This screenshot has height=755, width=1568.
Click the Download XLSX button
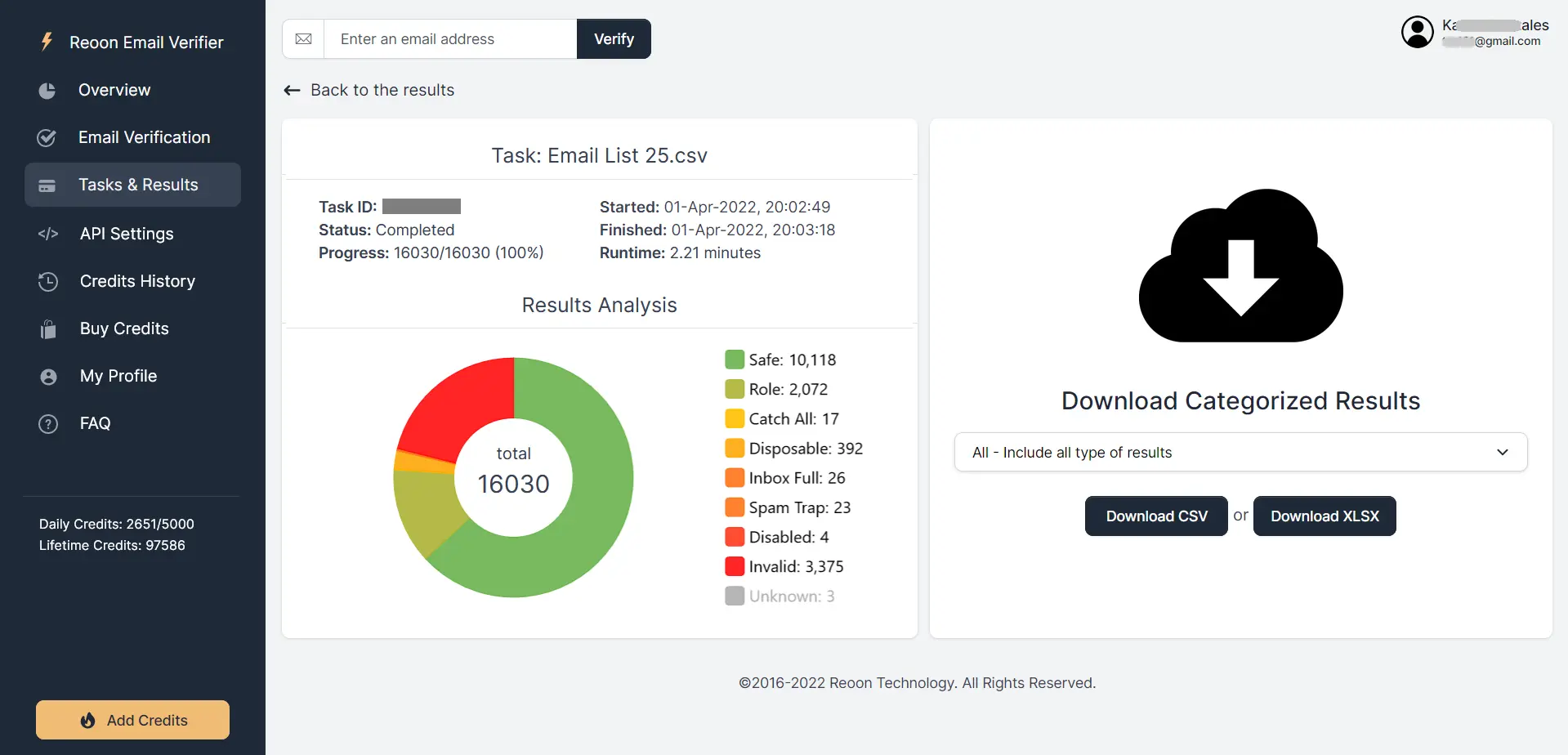click(x=1324, y=516)
